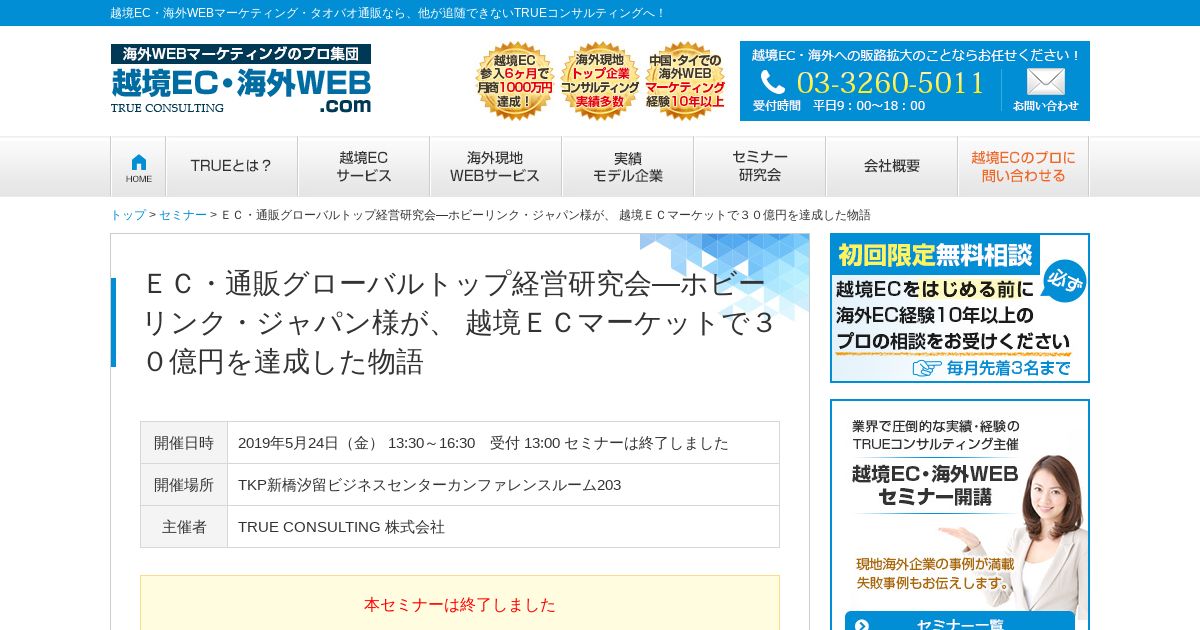
Task: Click the 主催者 table header cell
Action: pyautogui.click(x=184, y=527)
